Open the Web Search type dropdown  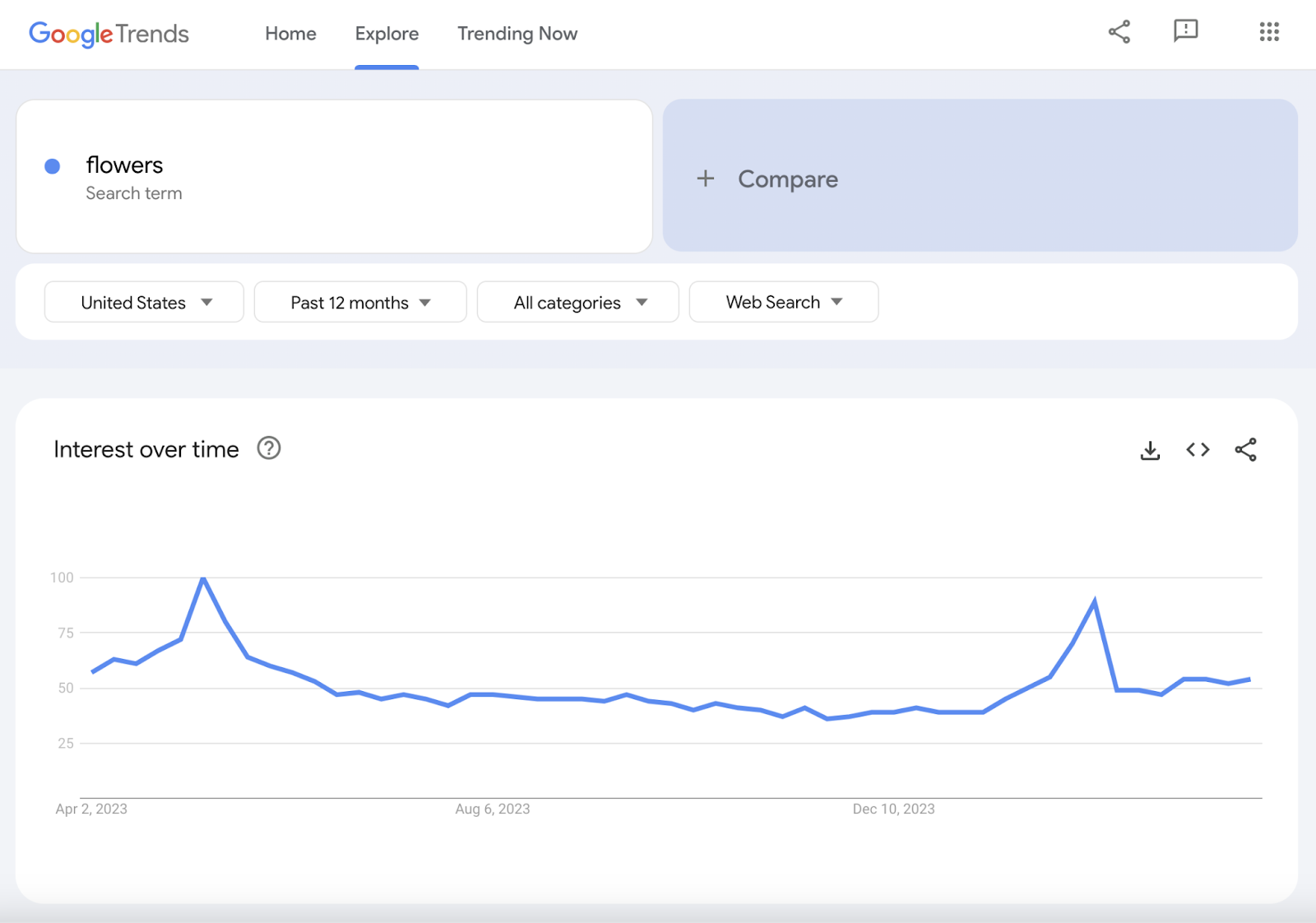[784, 302]
